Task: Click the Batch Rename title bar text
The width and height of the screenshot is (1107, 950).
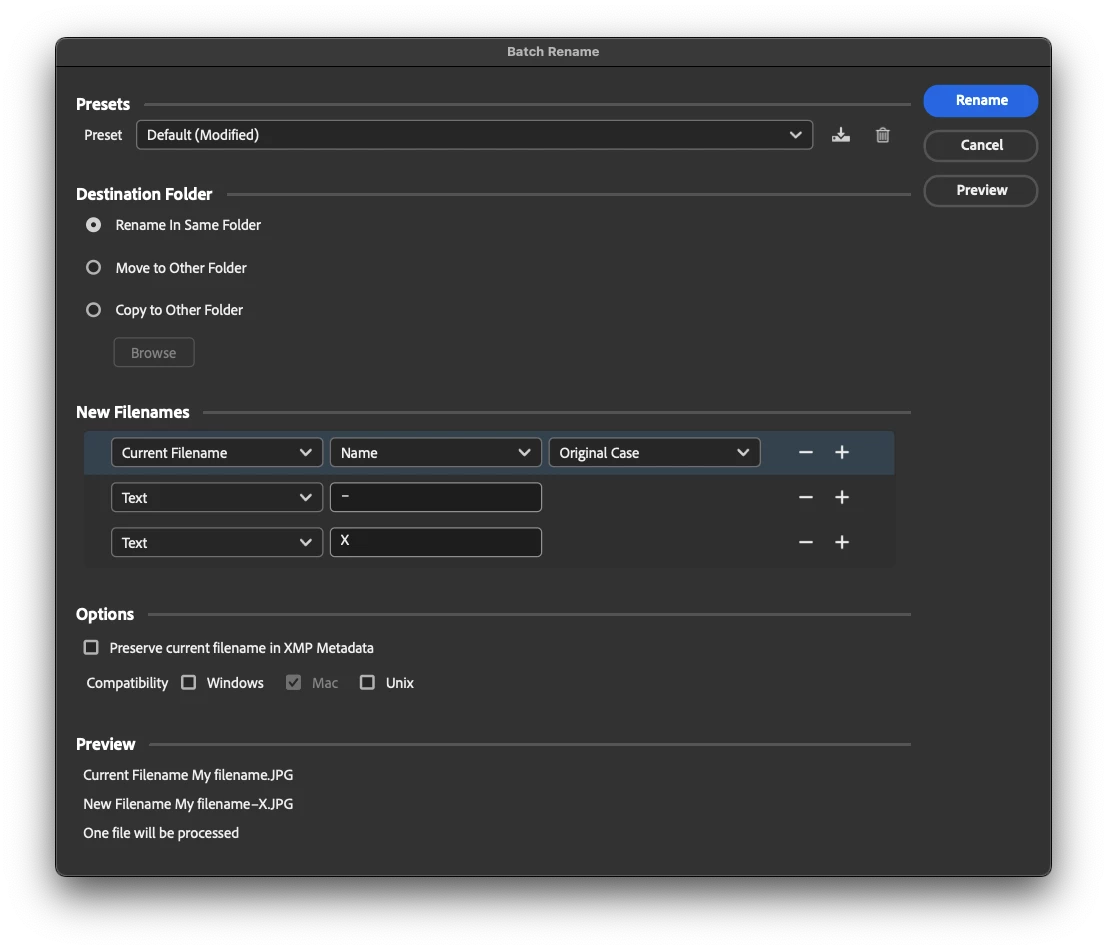Action: (x=553, y=52)
